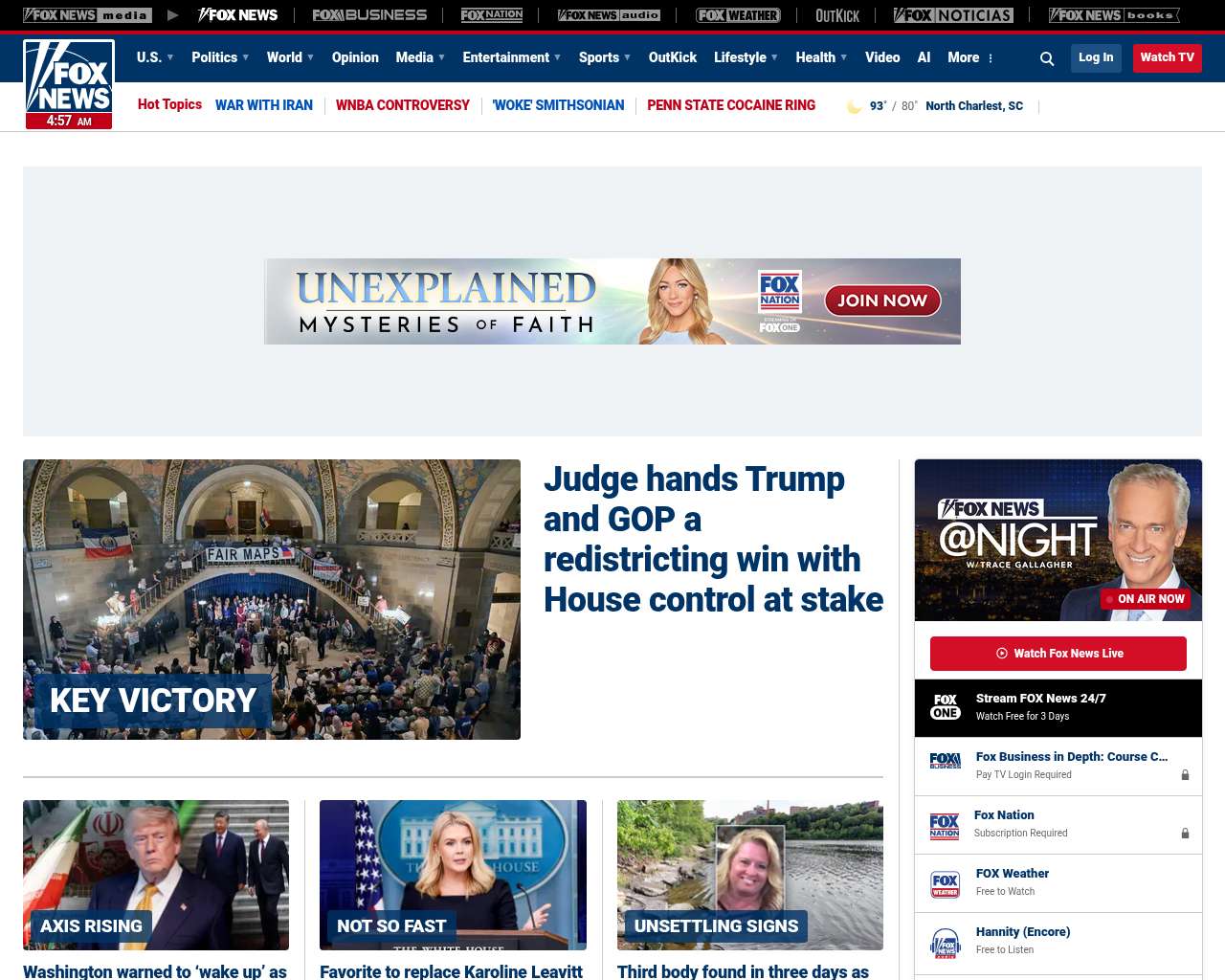Click JOIN NOW on the ad banner
The width and height of the screenshot is (1225, 980).
click(x=882, y=301)
